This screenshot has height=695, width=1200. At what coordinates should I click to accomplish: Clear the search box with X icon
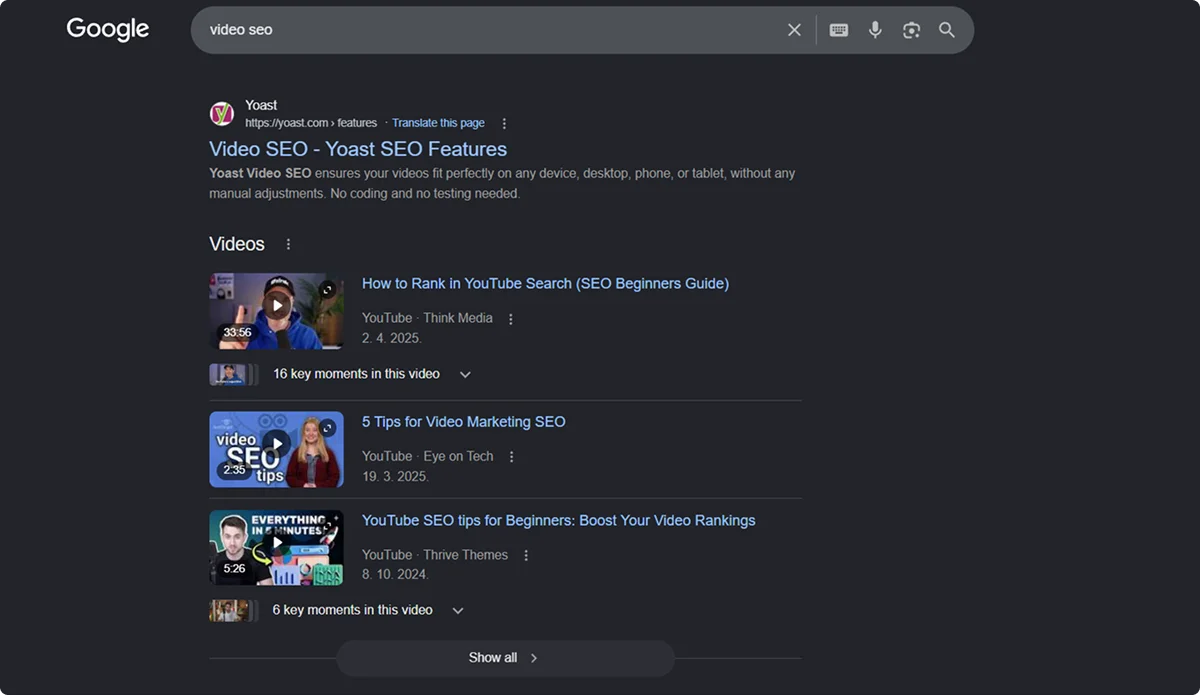pyautogui.click(x=794, y=30)
